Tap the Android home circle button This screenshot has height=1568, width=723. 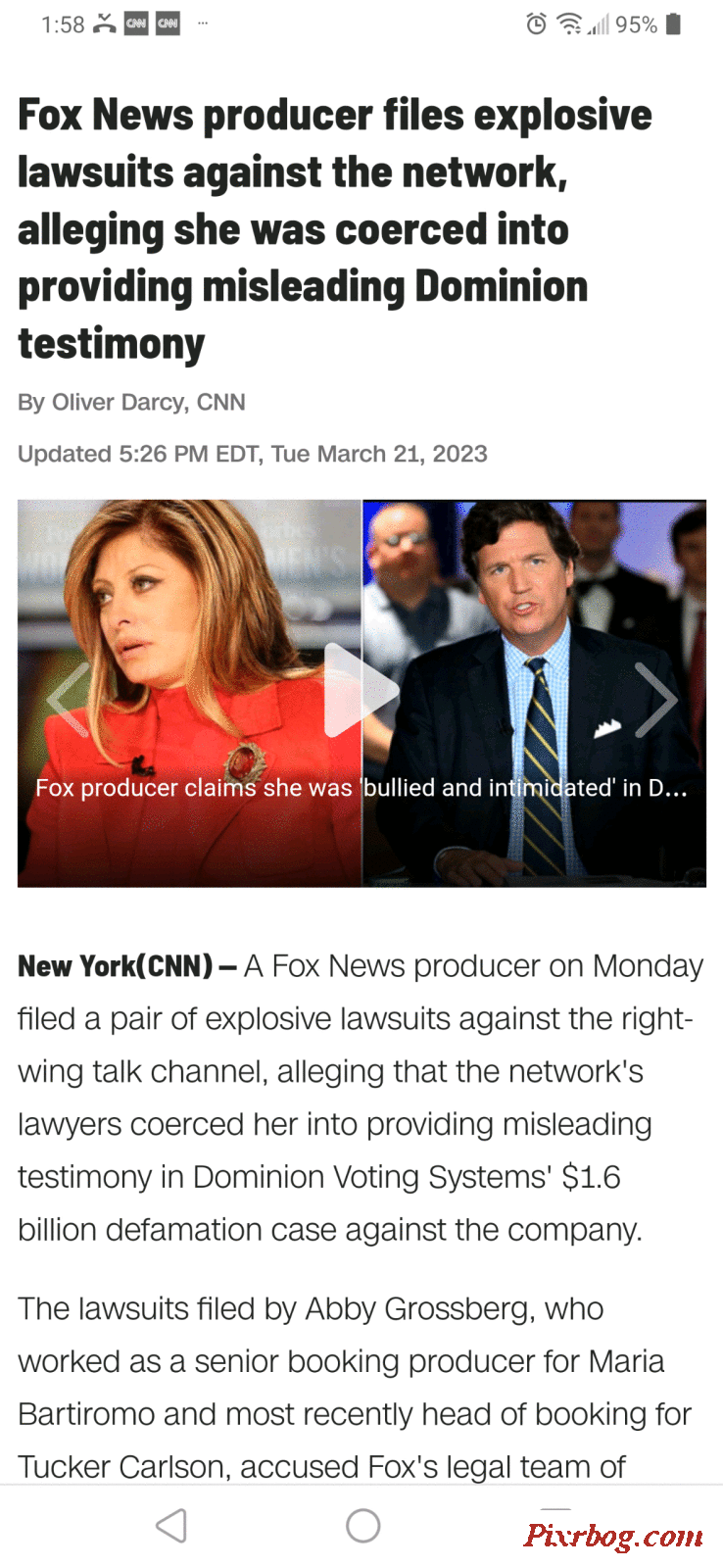click(362, 1526)
